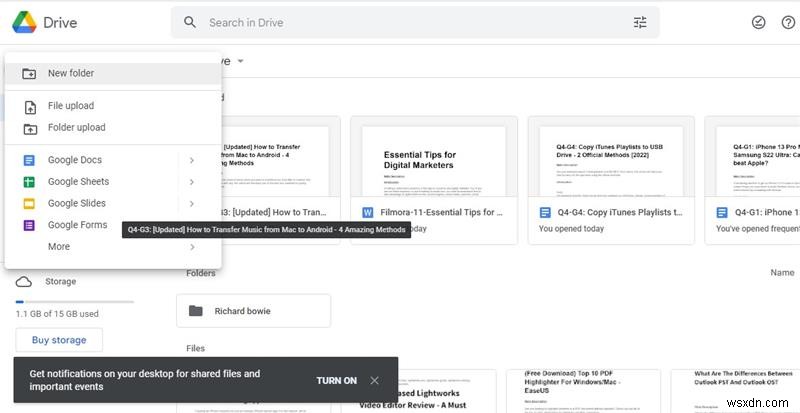Viewport: 800px width, 413px height.
Task: Sort files by the Name column header
Action: [782, 273]
